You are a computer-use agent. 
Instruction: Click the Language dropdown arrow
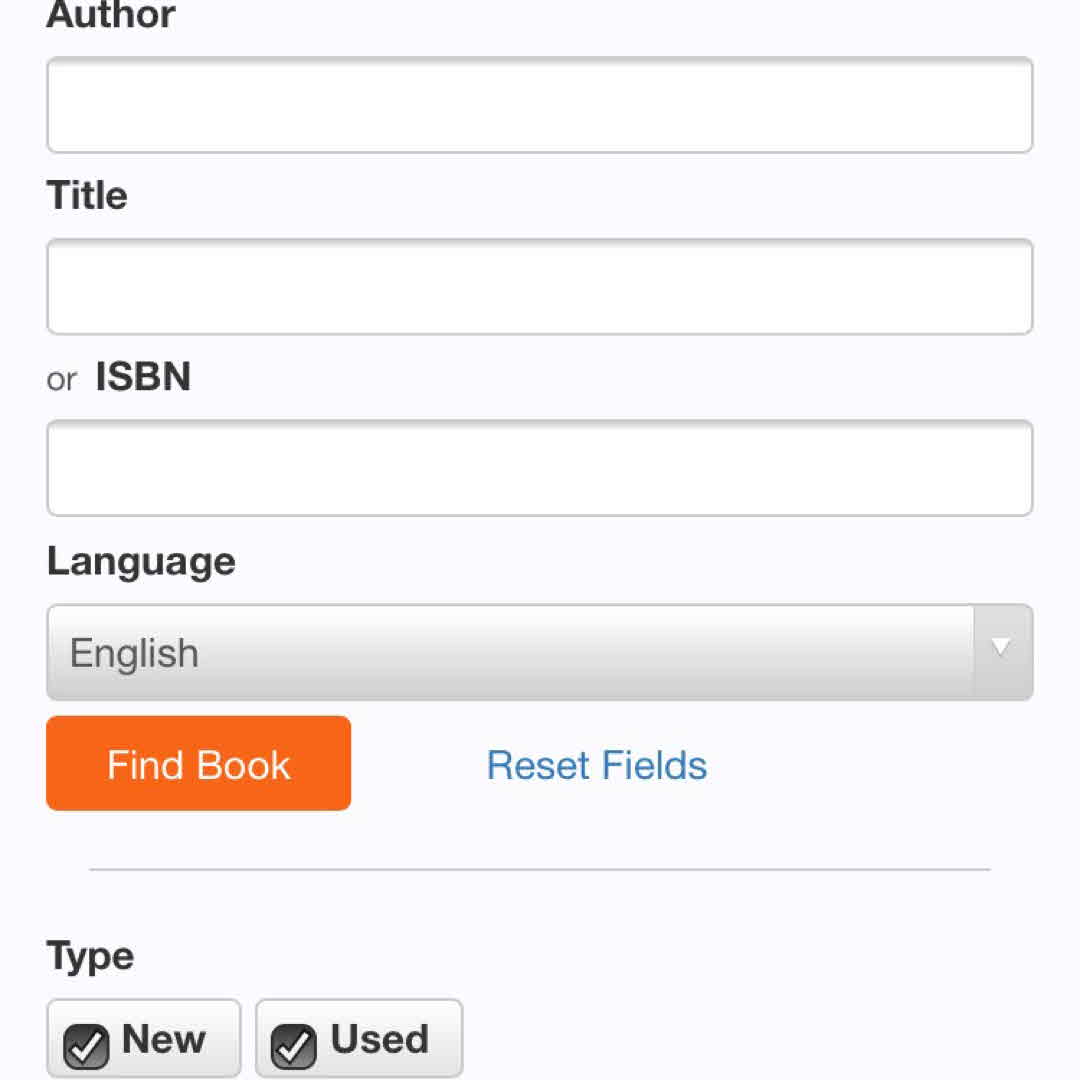tap(1001, 649)
